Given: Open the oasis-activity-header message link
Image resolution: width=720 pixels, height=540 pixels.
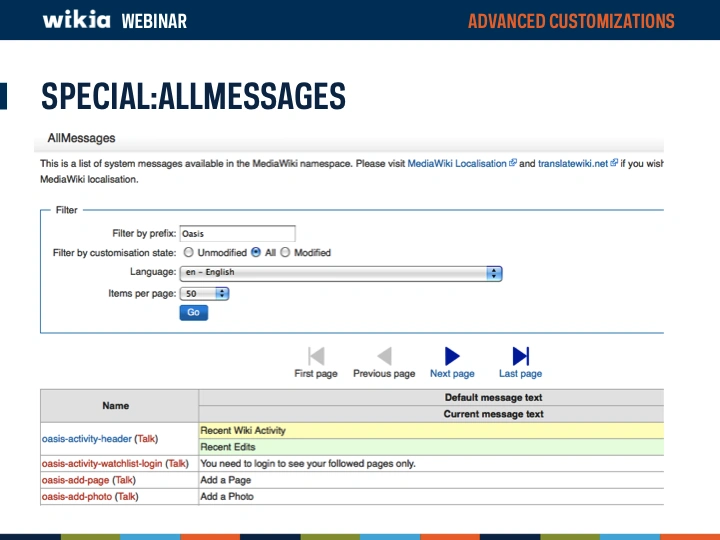Looking at the screenshot, I should coord(86,438).
